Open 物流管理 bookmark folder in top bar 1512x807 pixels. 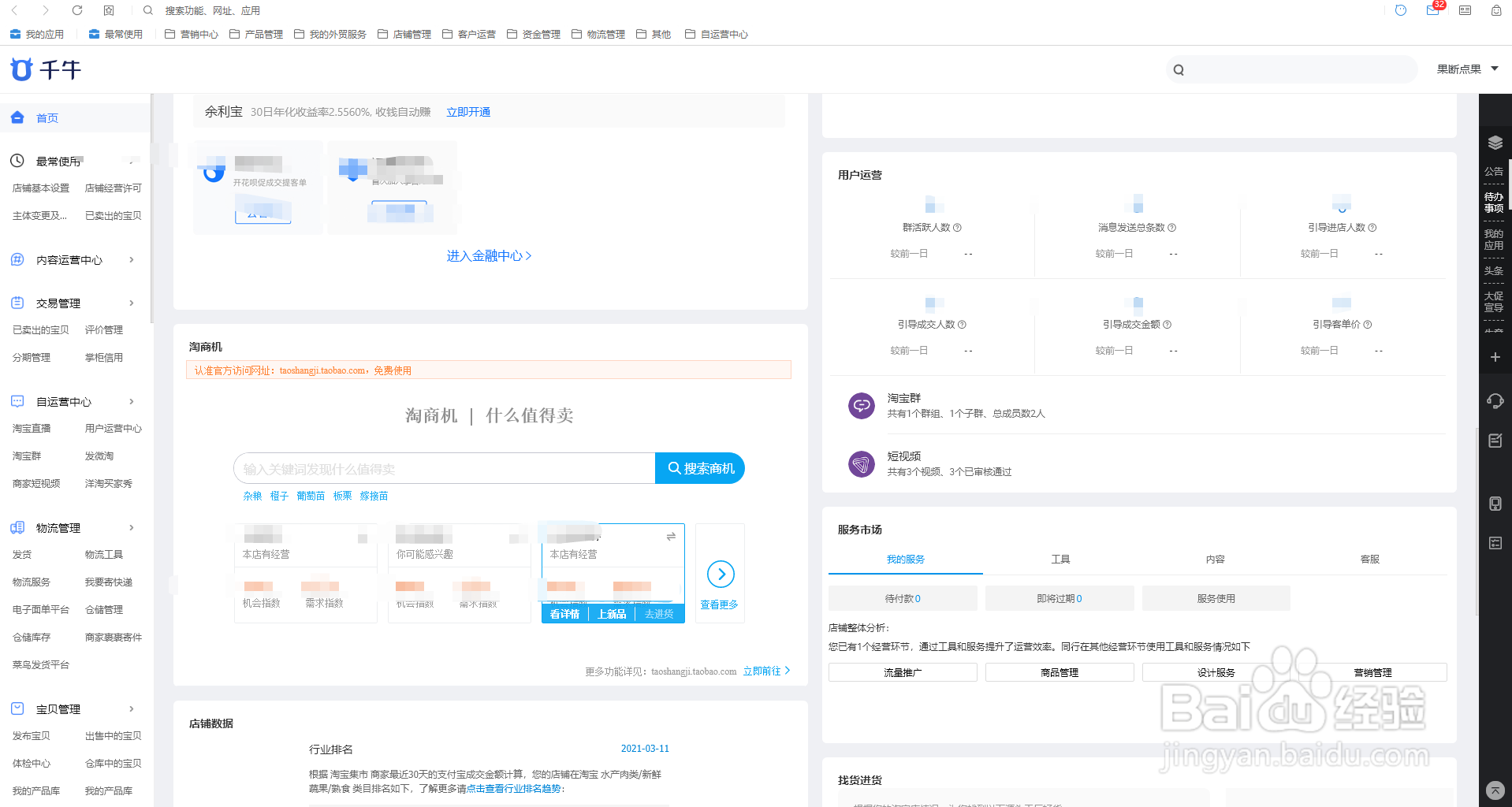tap(598, 34)
